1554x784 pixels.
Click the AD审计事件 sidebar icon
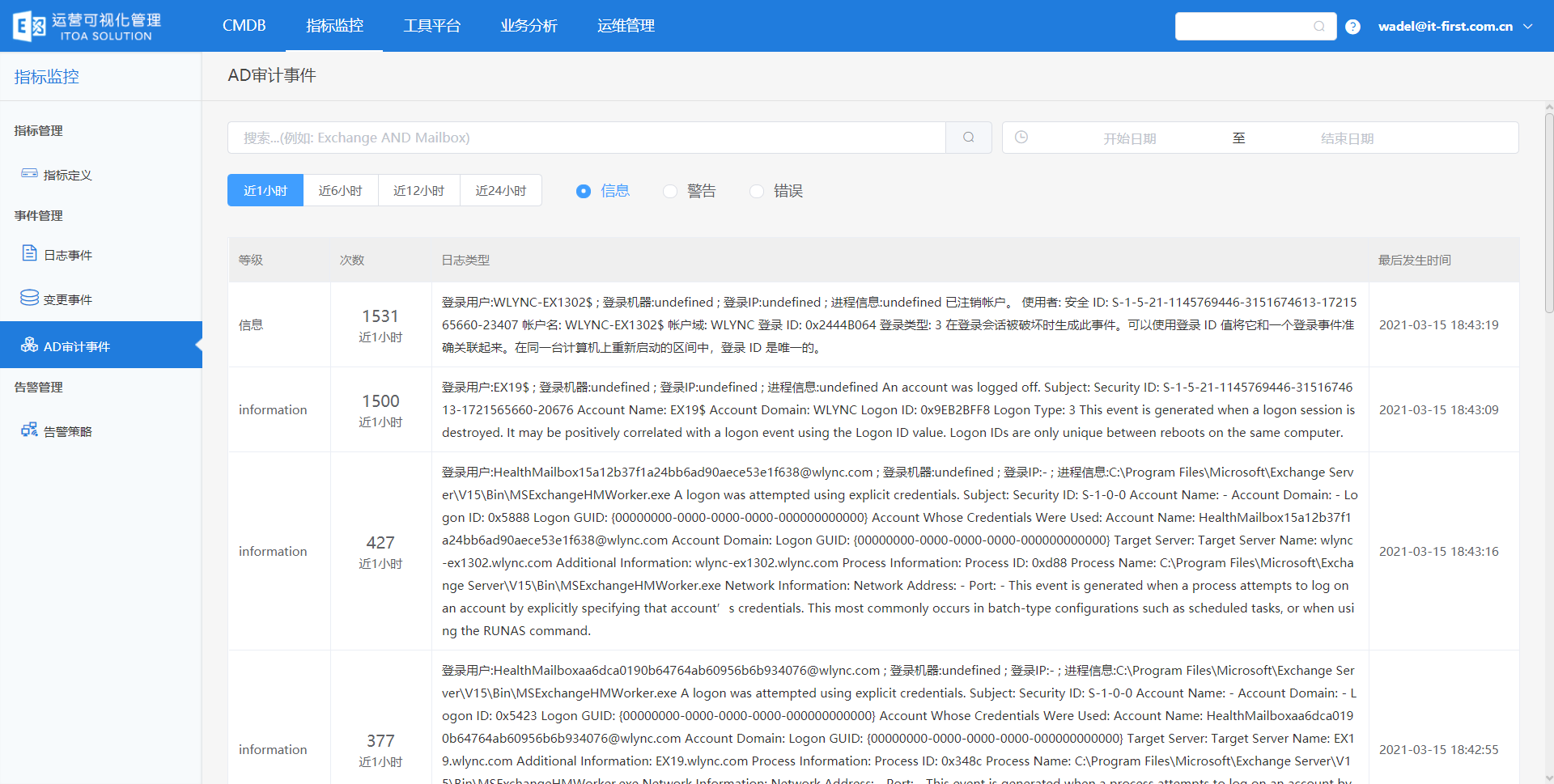(x=29, y=345)
